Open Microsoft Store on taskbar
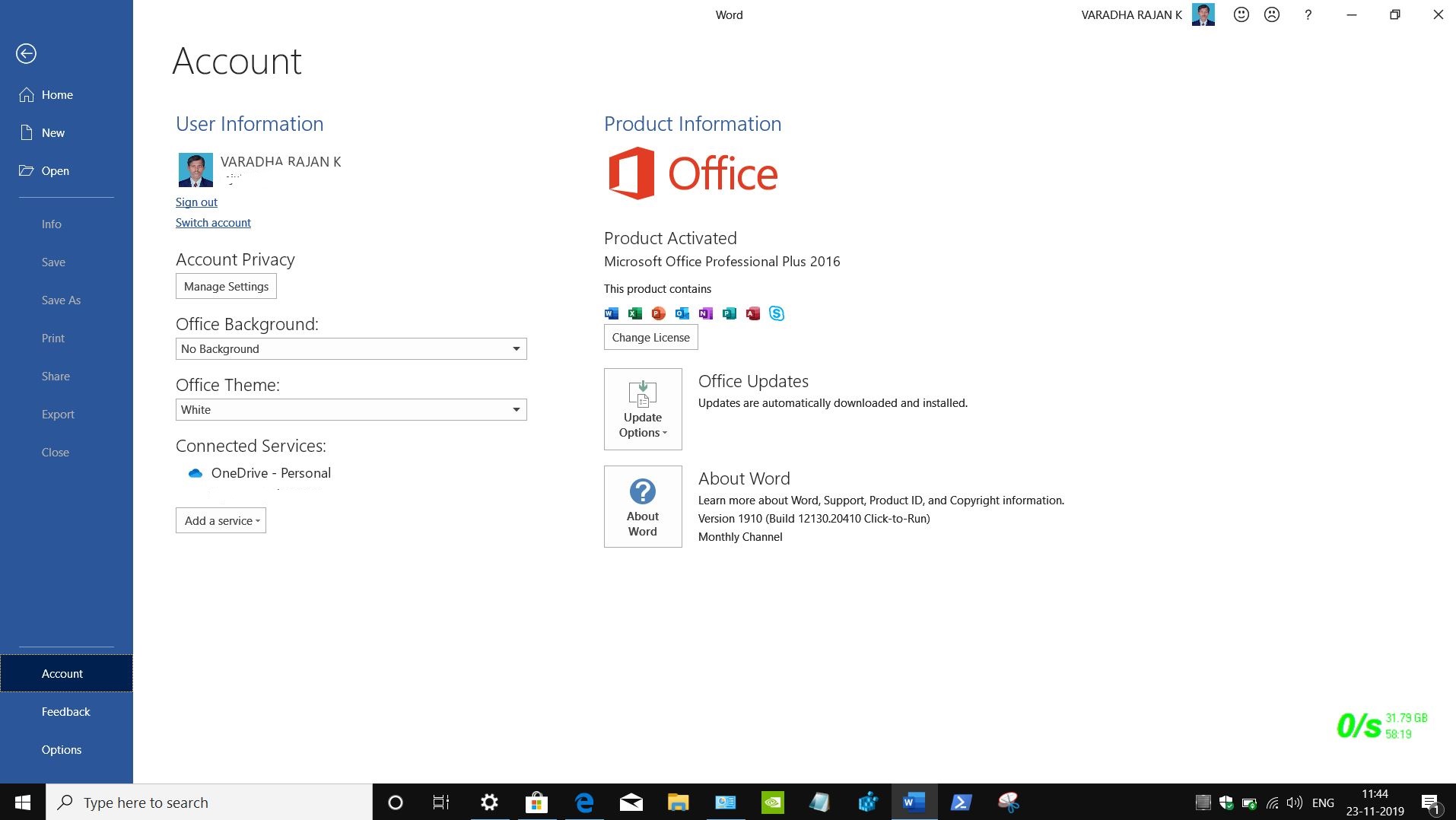 [536, 803]
